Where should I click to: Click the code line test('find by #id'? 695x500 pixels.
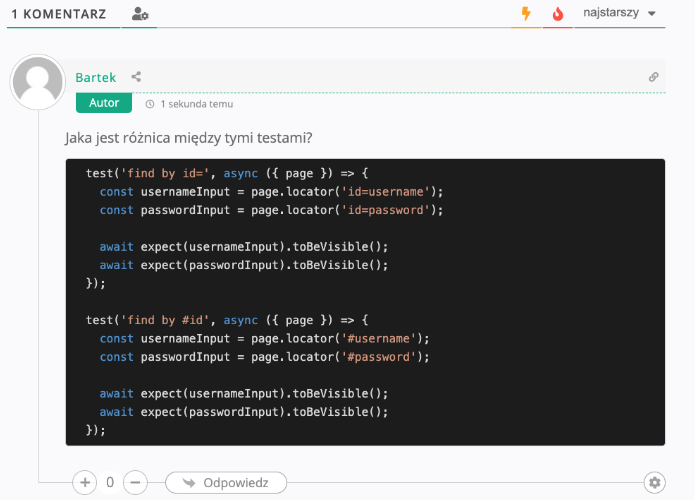[x=227, y=320]
